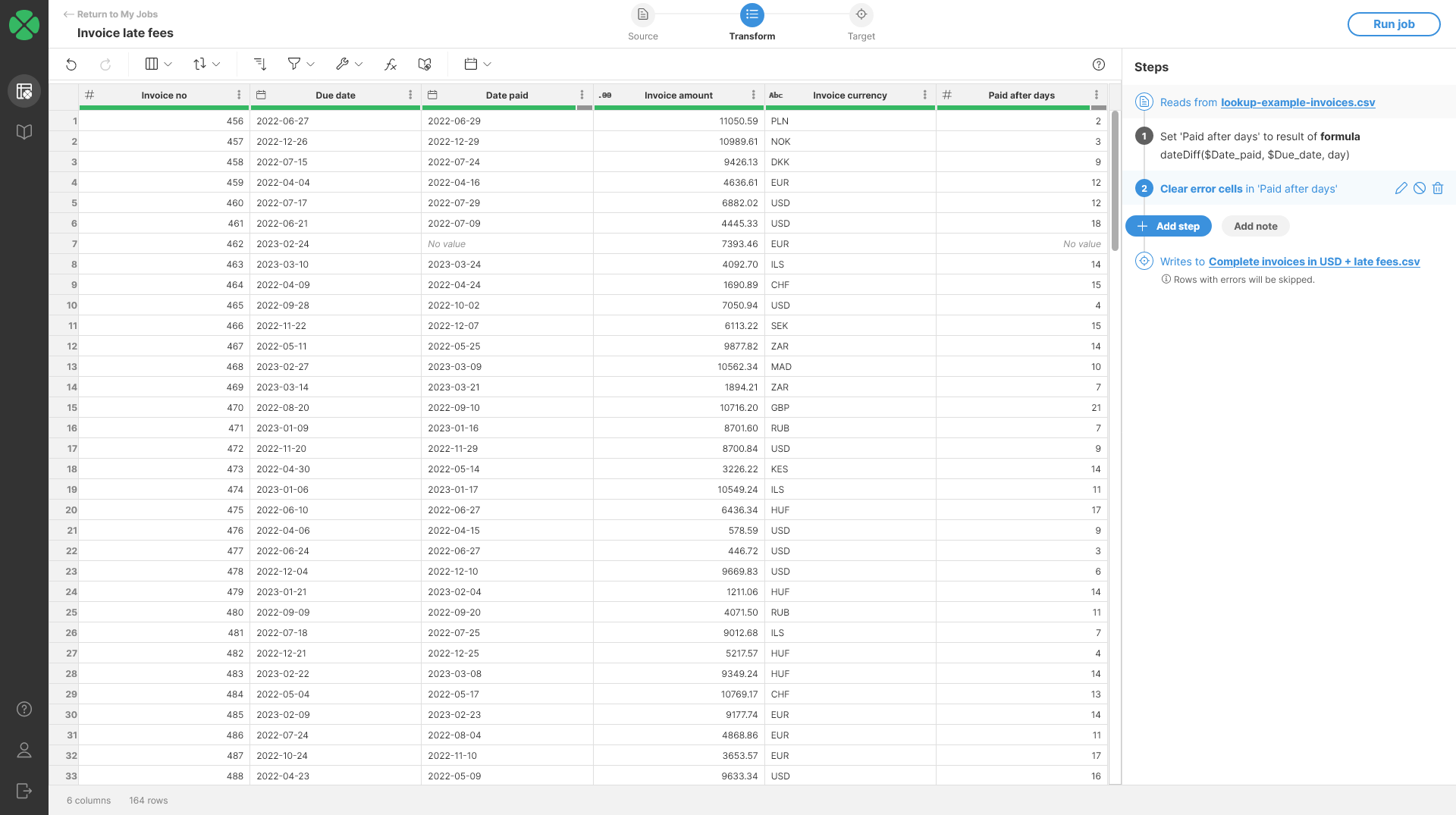
Task: Expand the dropdown beside the wrench tool
Action: [359, 64]
